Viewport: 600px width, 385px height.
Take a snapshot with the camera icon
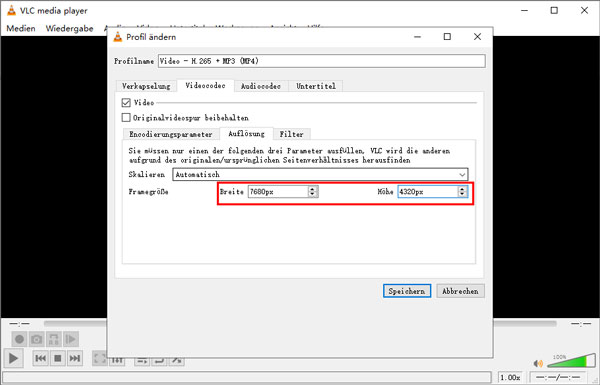[36, 339]
